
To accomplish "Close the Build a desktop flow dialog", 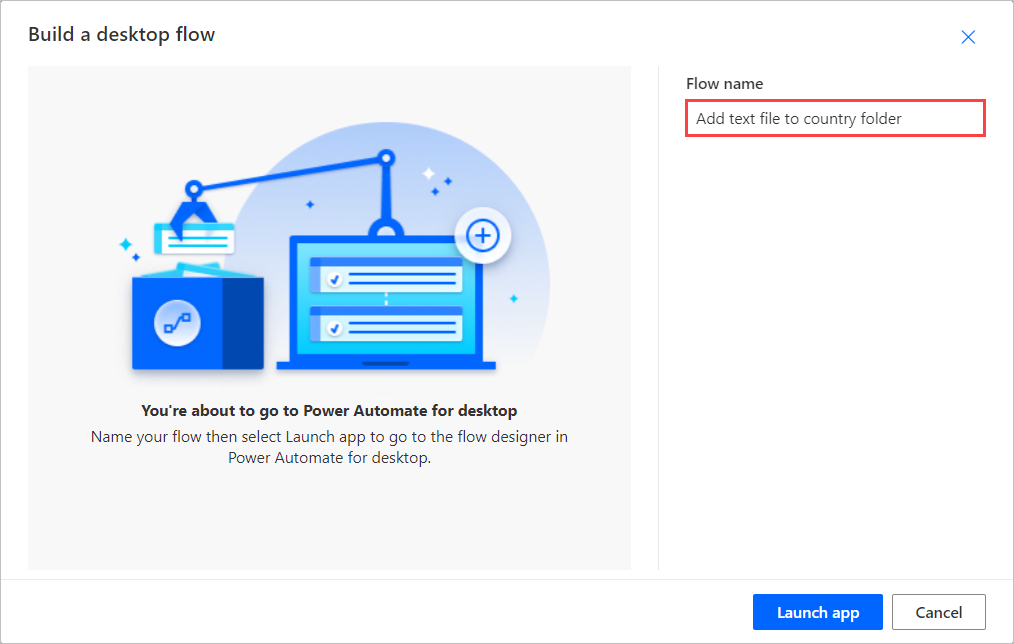I will (968, 37).
